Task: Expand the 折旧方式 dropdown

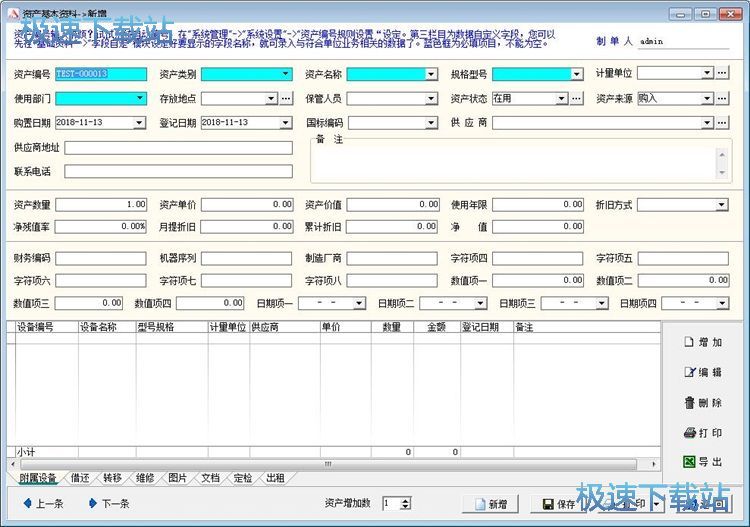Action: click(721, 205)
